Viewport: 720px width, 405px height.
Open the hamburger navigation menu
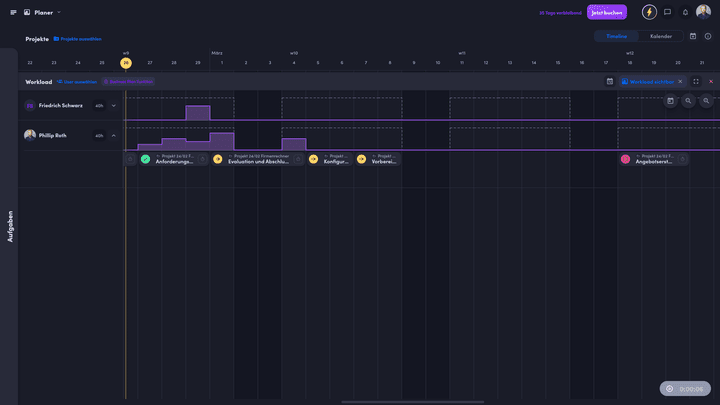pyautogui.click(x=13, y=12)
